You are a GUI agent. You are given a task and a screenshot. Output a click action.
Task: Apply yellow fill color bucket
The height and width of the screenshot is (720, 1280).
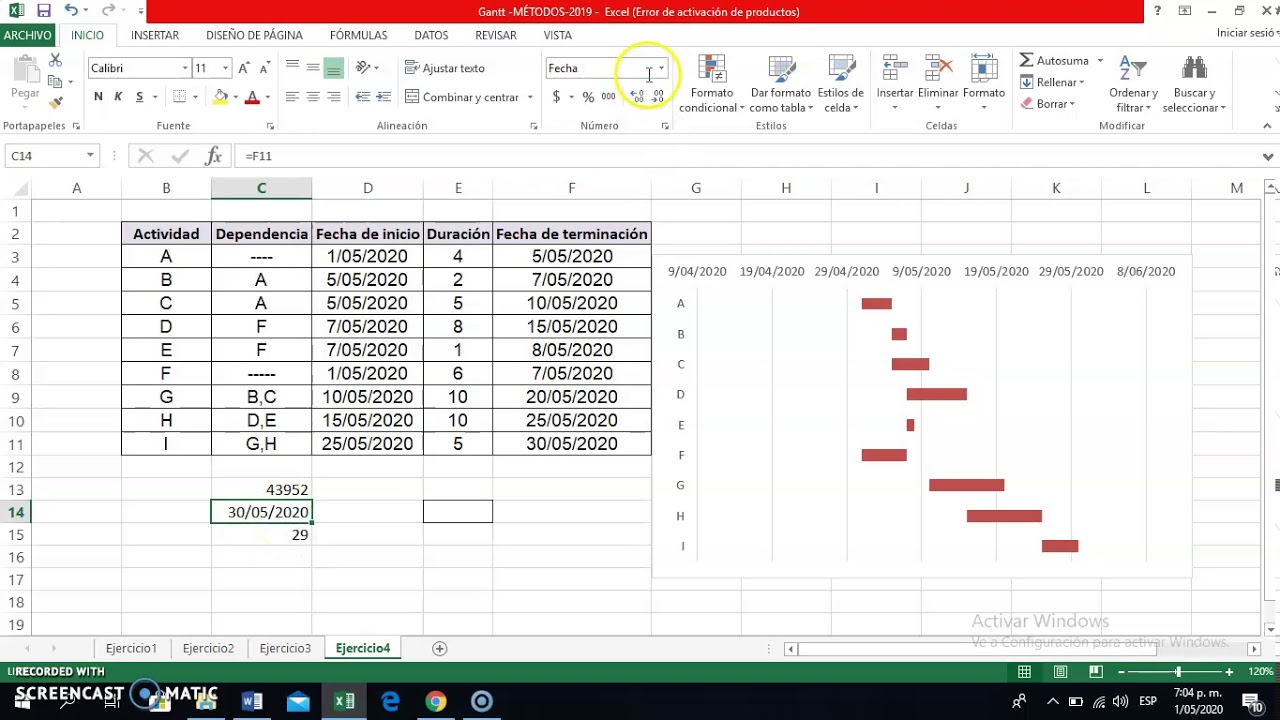[x=221, y=97]
